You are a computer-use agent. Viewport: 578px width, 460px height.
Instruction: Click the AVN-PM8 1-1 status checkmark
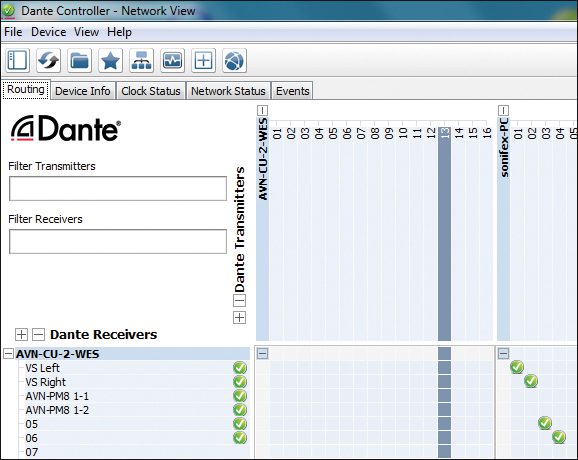(240, 396)
